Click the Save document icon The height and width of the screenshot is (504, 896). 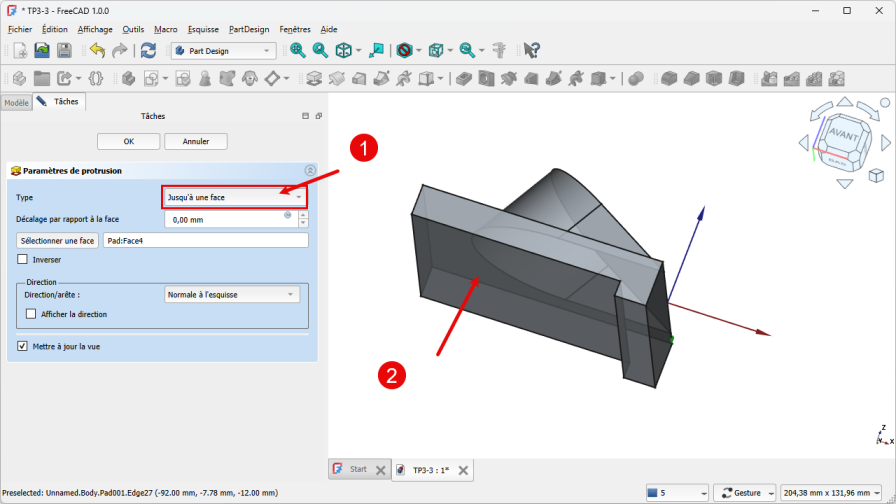[x=64, y=50]
